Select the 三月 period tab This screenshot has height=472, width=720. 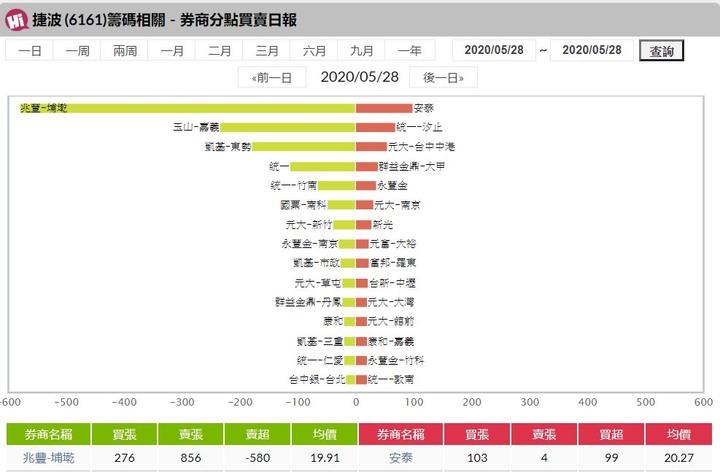pyautogui.click(x=267, y=51)
